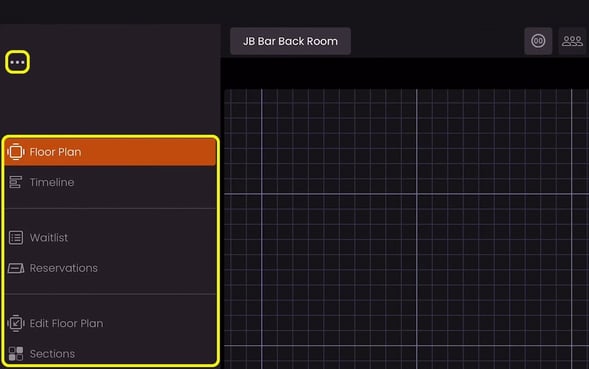This screenshot has height=369, width=589.
Task: Open the three-dot more options menu
Action: coord(17,62)
